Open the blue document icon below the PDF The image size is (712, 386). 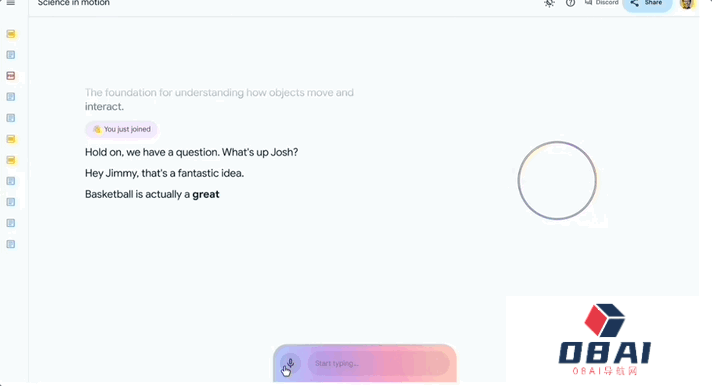(11, 97)
